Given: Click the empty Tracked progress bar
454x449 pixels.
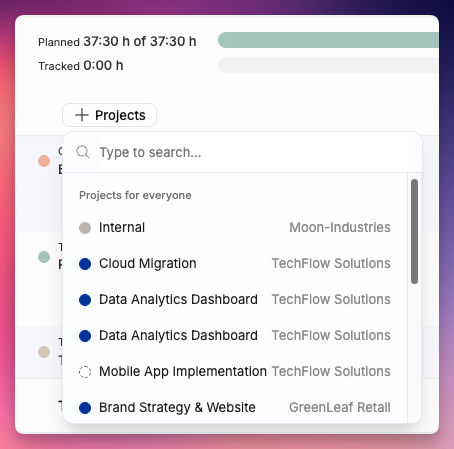Looking at the screenshot, I should click(x=328, y=65).
